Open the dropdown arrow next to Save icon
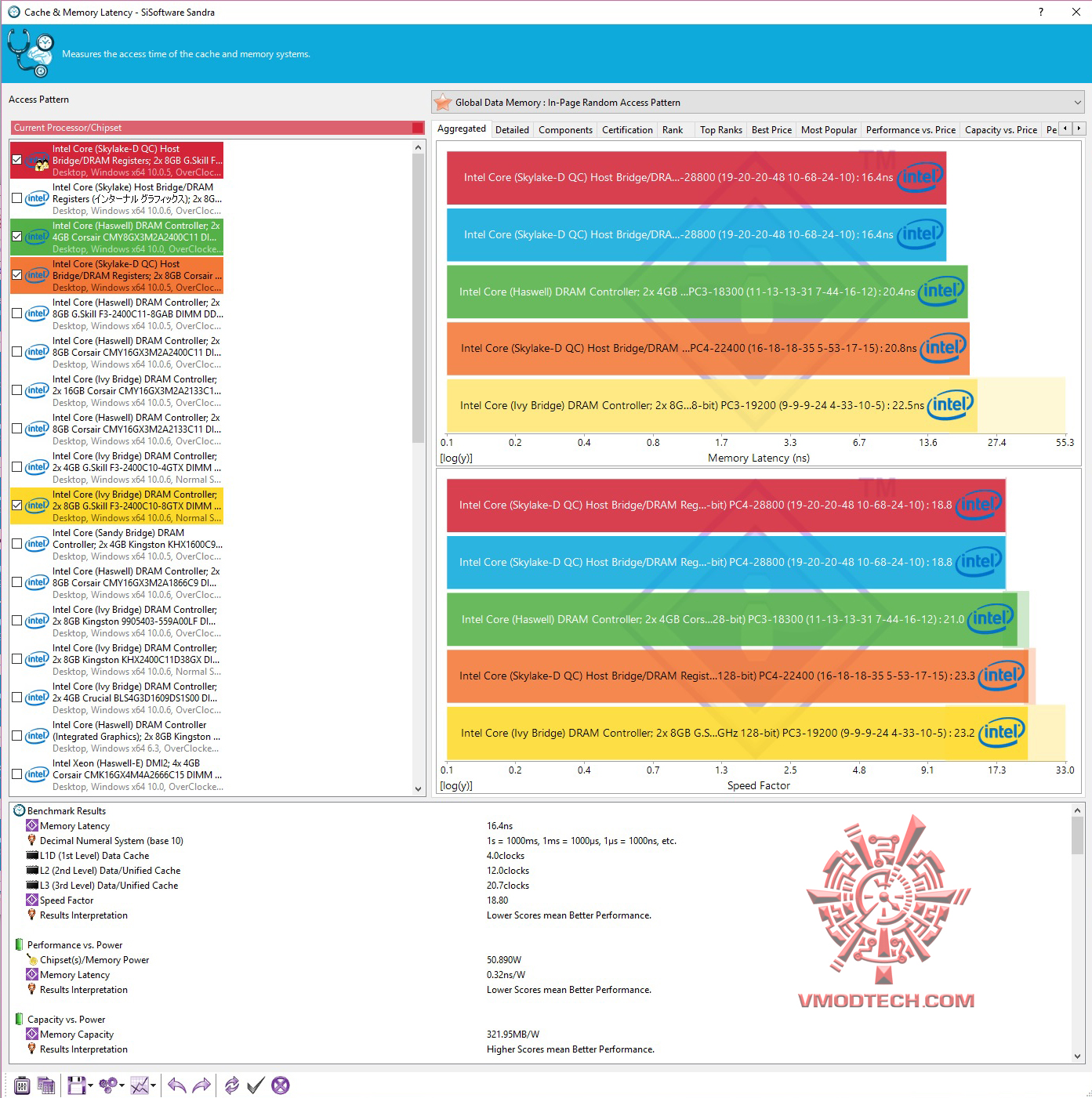 click(90, 1086)
